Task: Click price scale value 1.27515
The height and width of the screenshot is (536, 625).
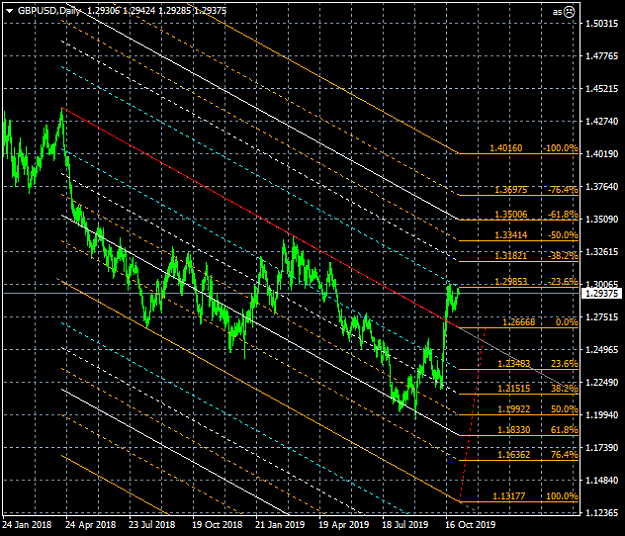Action: point(601,317)
